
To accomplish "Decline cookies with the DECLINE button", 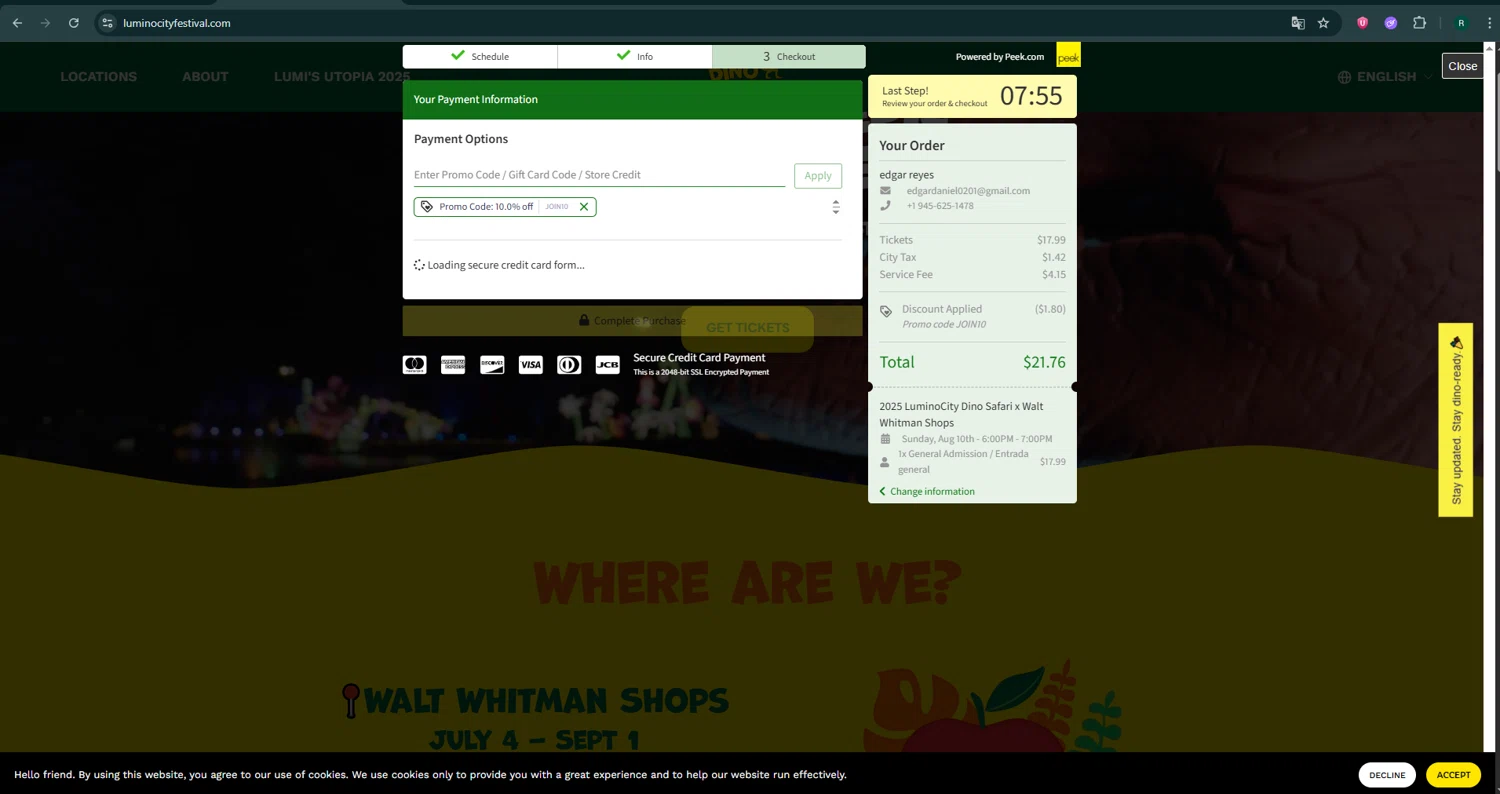I will point(1387,775).
